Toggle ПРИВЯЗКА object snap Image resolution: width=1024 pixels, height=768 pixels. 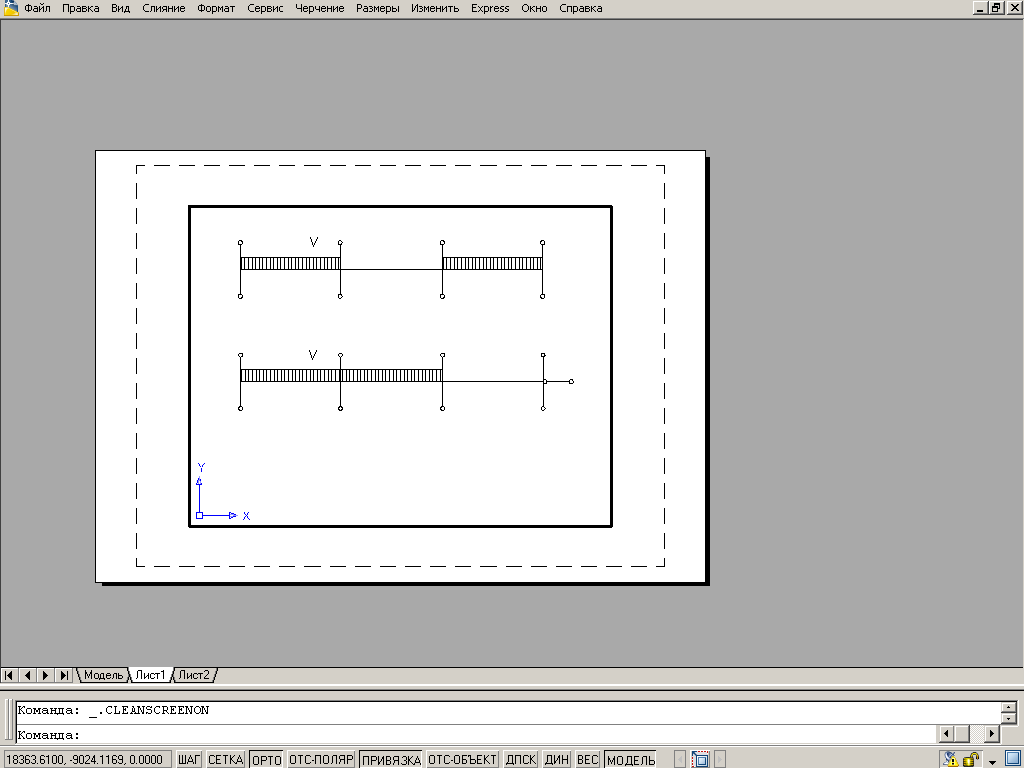pyautogui.click(x=391, y=760)
